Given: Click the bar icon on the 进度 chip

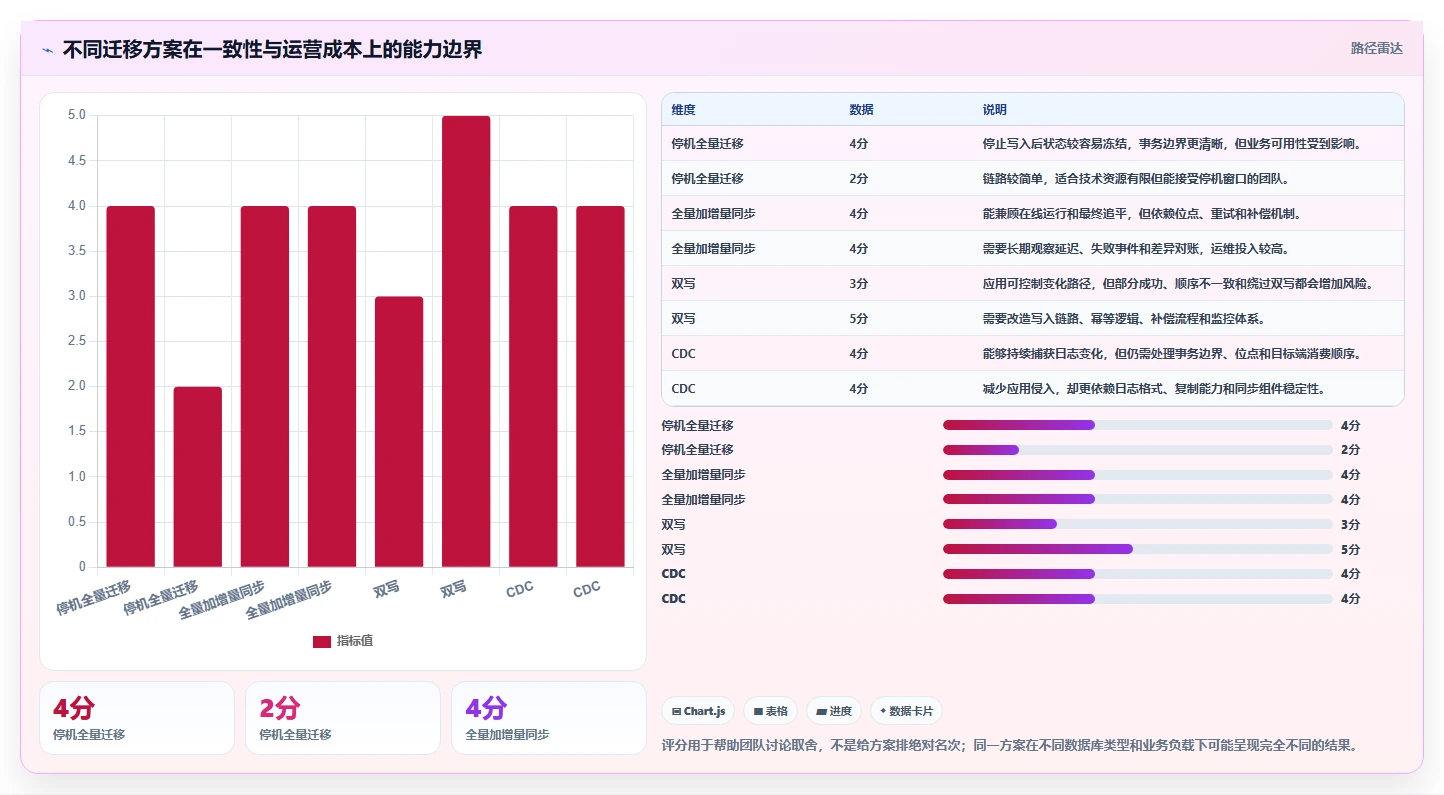Looking at the screenshot, I should click(x=821, y=712).
